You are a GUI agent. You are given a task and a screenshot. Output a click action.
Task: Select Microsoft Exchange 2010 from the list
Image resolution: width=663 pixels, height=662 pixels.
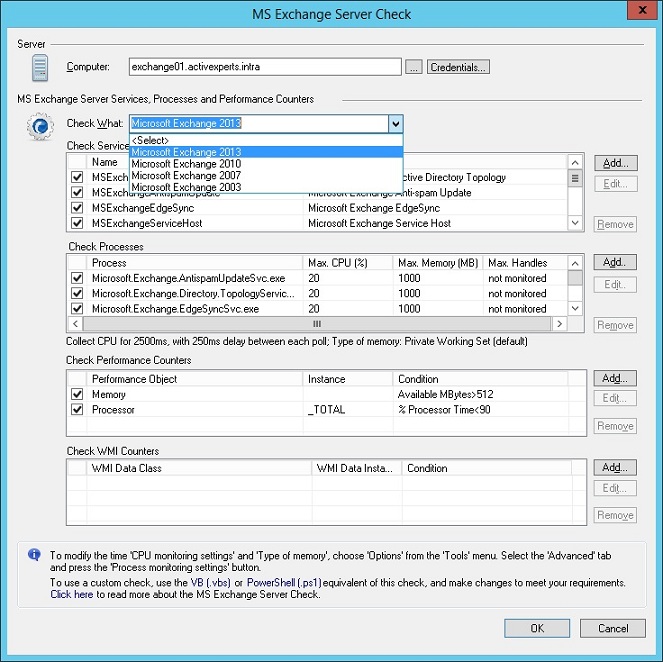266,164
